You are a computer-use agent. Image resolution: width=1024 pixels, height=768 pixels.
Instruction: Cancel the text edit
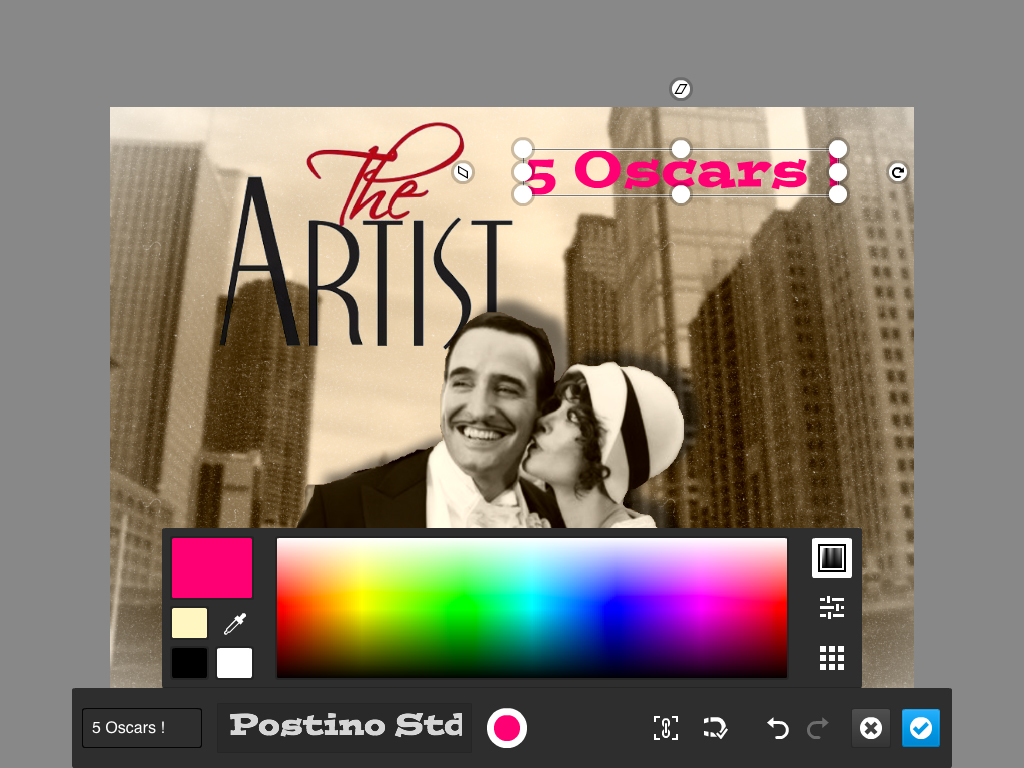point(871,728)
